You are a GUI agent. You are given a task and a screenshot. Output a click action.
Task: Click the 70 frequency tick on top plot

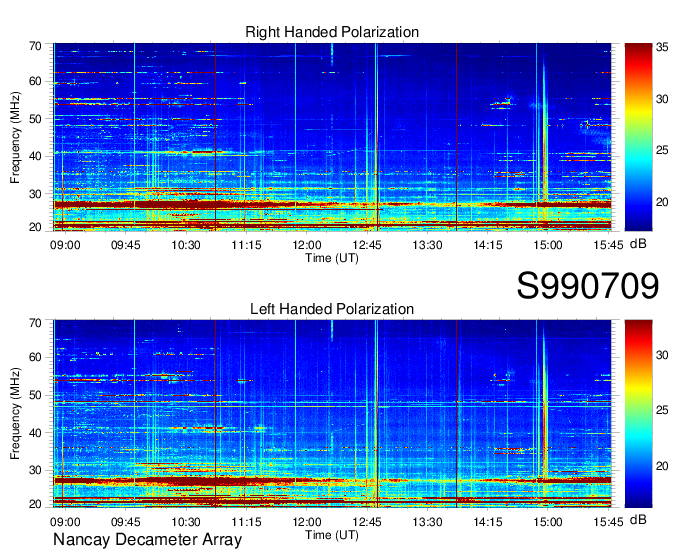[35, 46]
